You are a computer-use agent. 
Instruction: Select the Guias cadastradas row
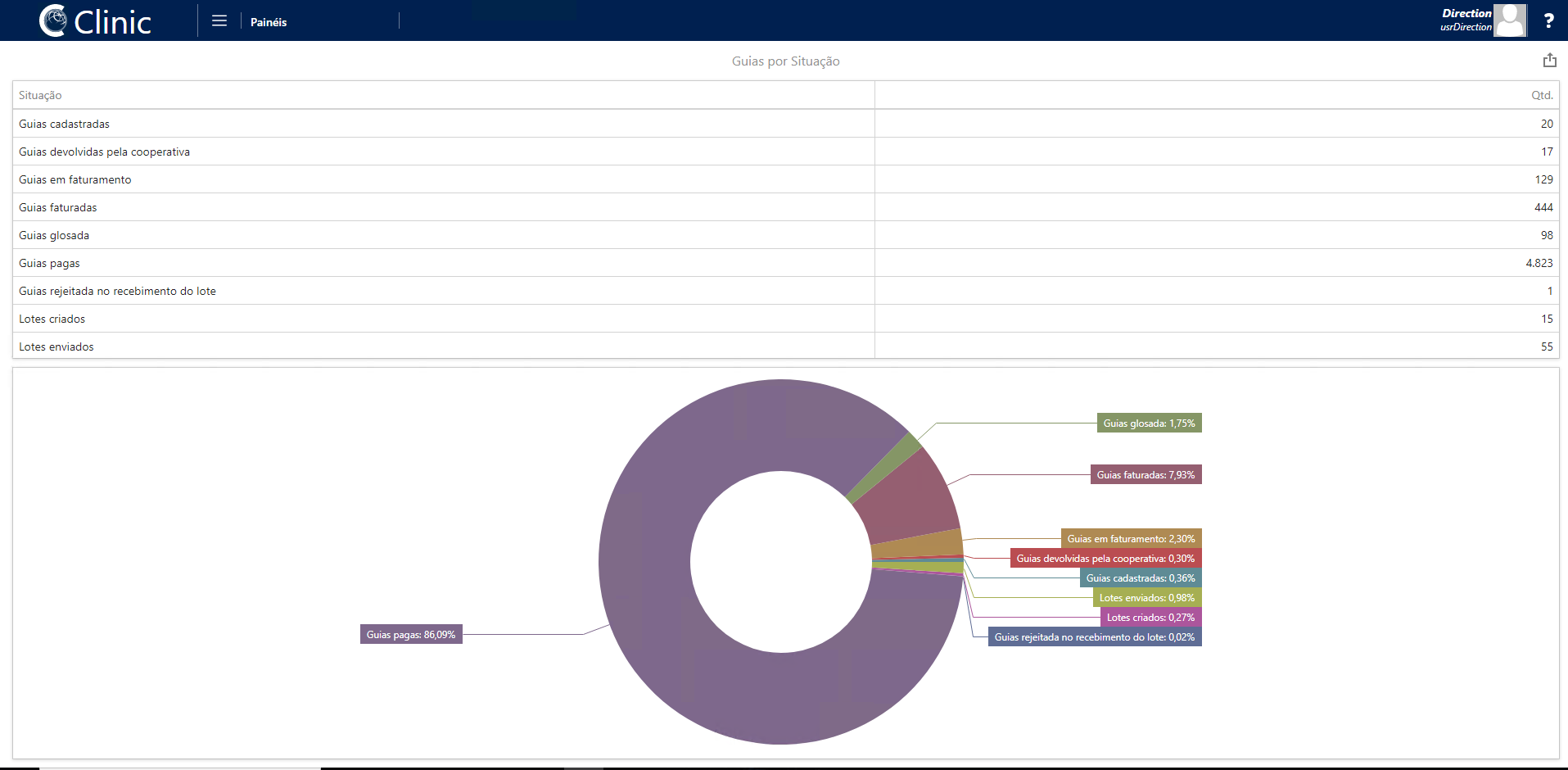click(785, 124)
